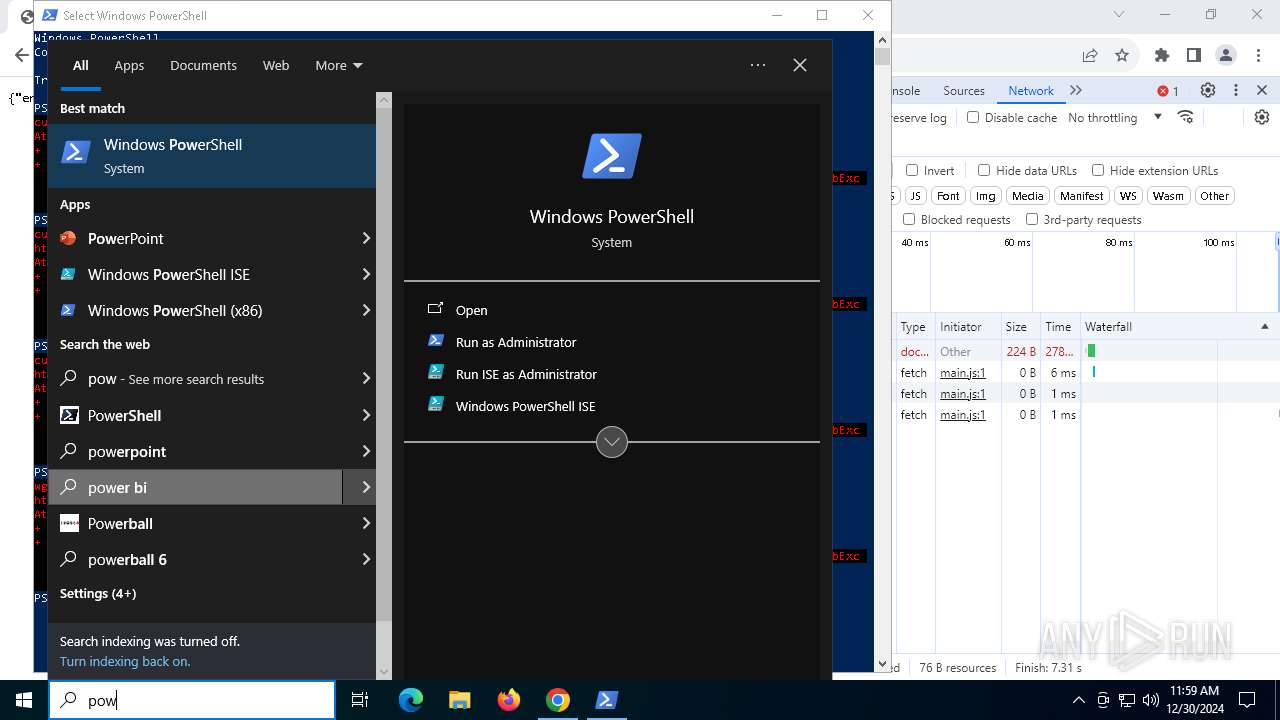Sort by the Waterfall column header
This screenshot has width=1280, height=720.
point(1178,327)
